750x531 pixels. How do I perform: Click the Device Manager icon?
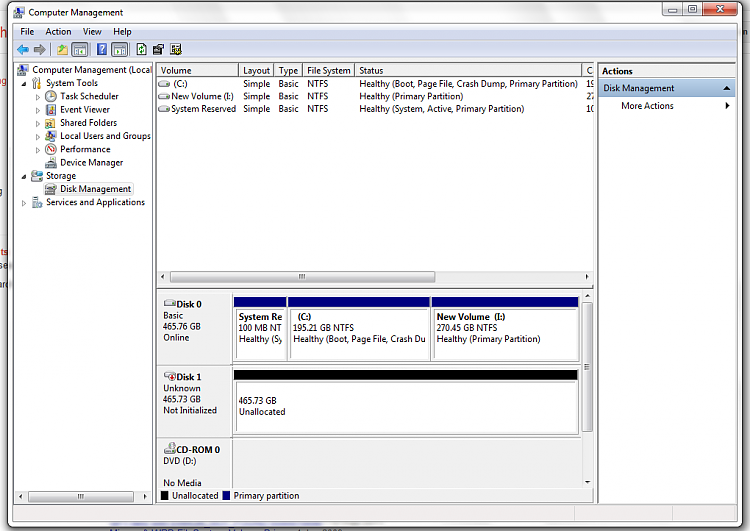click(51, 163)
